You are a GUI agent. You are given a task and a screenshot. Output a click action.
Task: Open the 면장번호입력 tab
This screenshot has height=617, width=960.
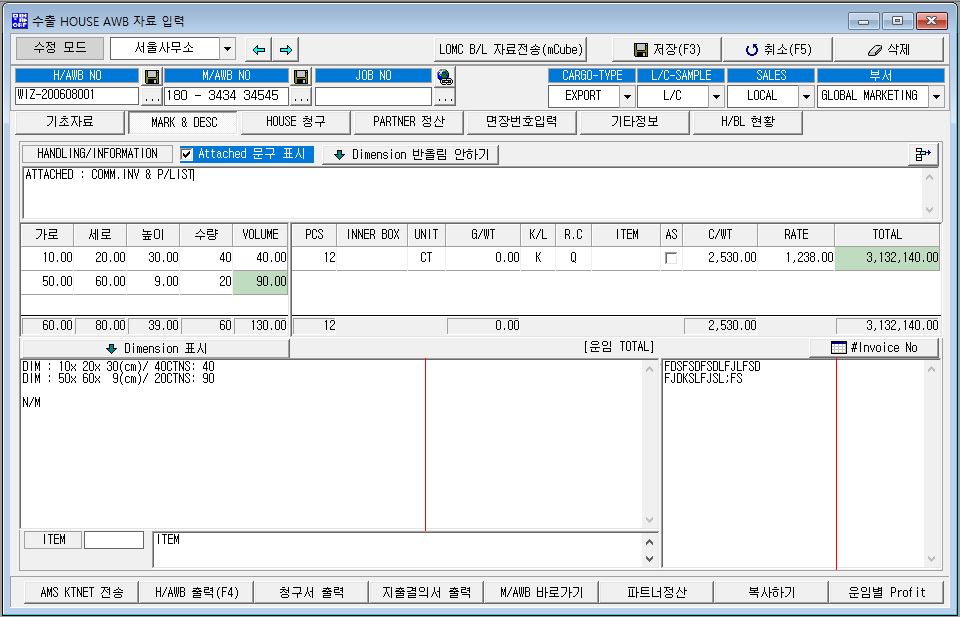point(522,122)
